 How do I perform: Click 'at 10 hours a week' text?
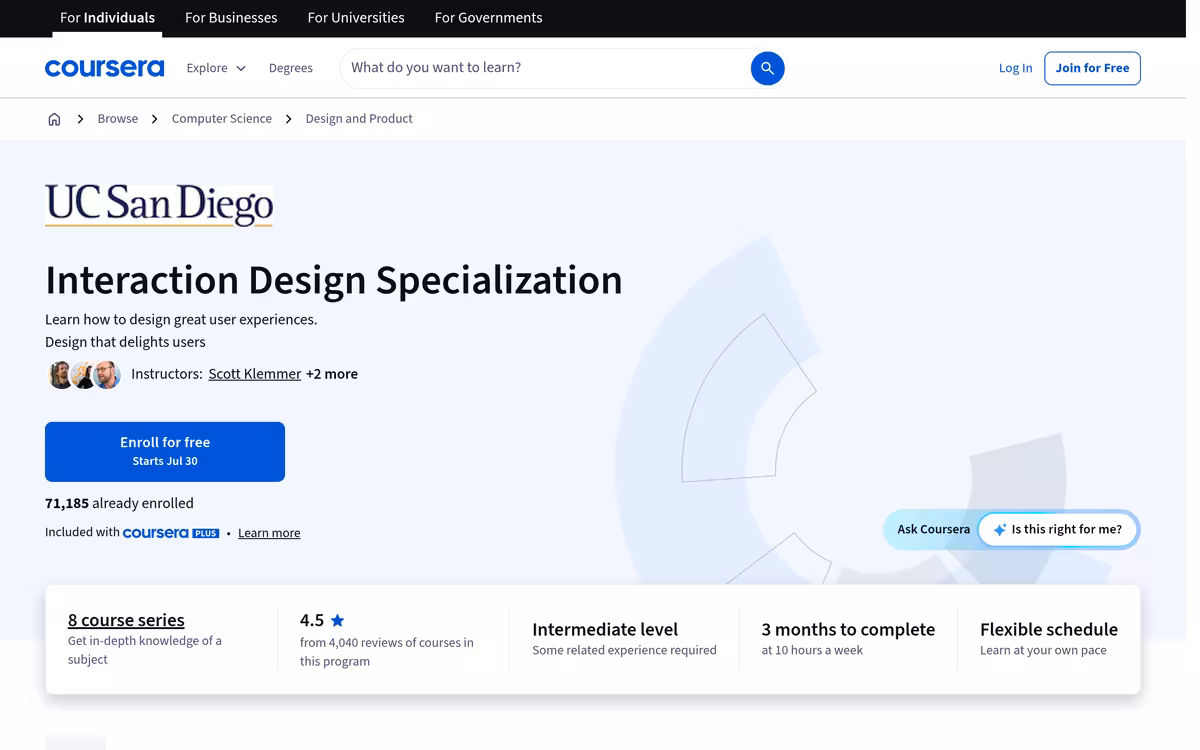coord(812,651)
